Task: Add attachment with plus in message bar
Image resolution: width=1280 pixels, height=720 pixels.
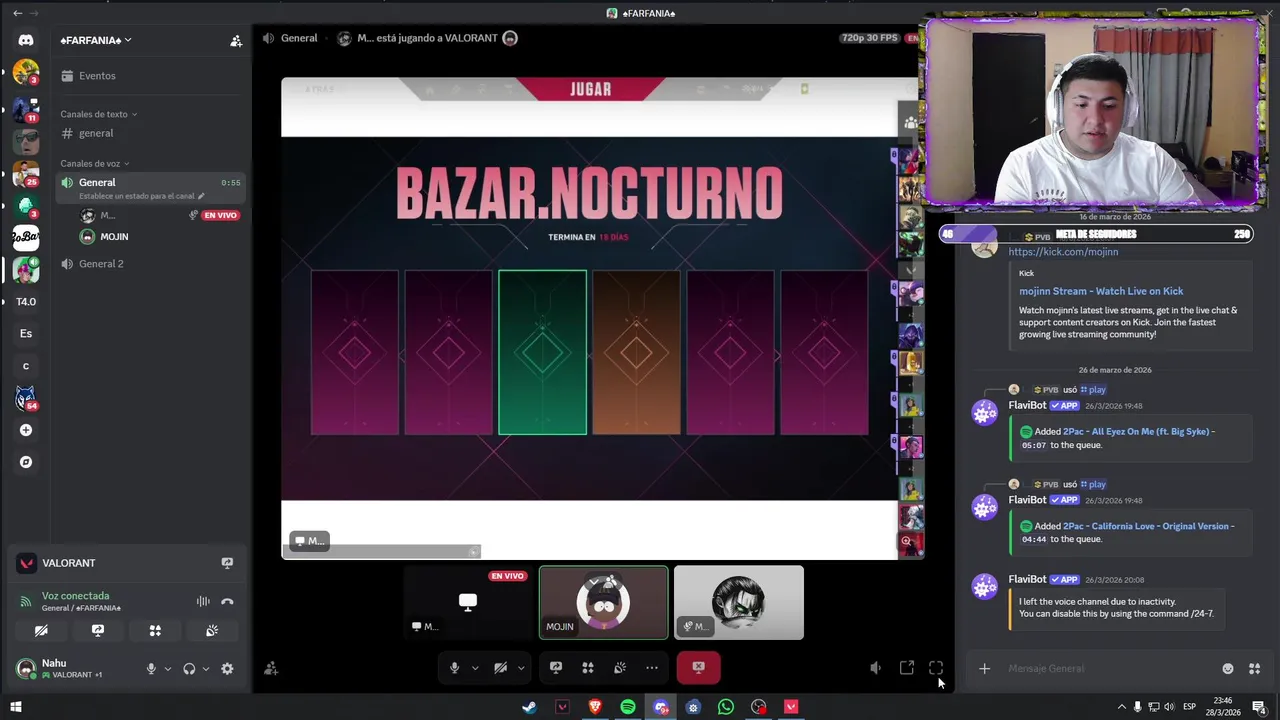Action: pos(984,668)
